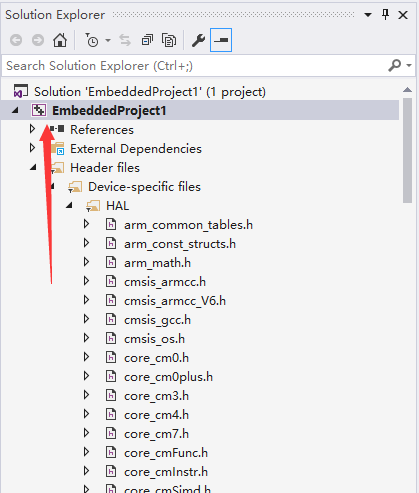Click Collapse All toolbar icon

tap(147, 40)
